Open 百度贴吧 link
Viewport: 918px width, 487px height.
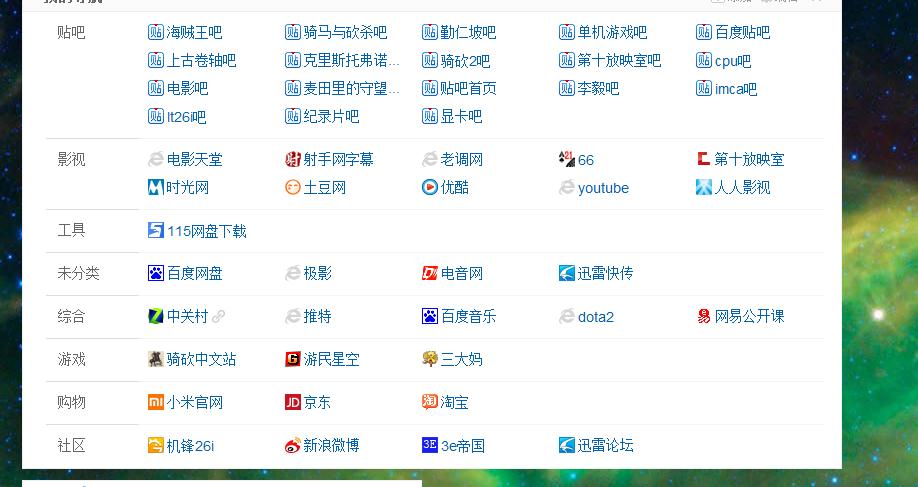point(742,32)
